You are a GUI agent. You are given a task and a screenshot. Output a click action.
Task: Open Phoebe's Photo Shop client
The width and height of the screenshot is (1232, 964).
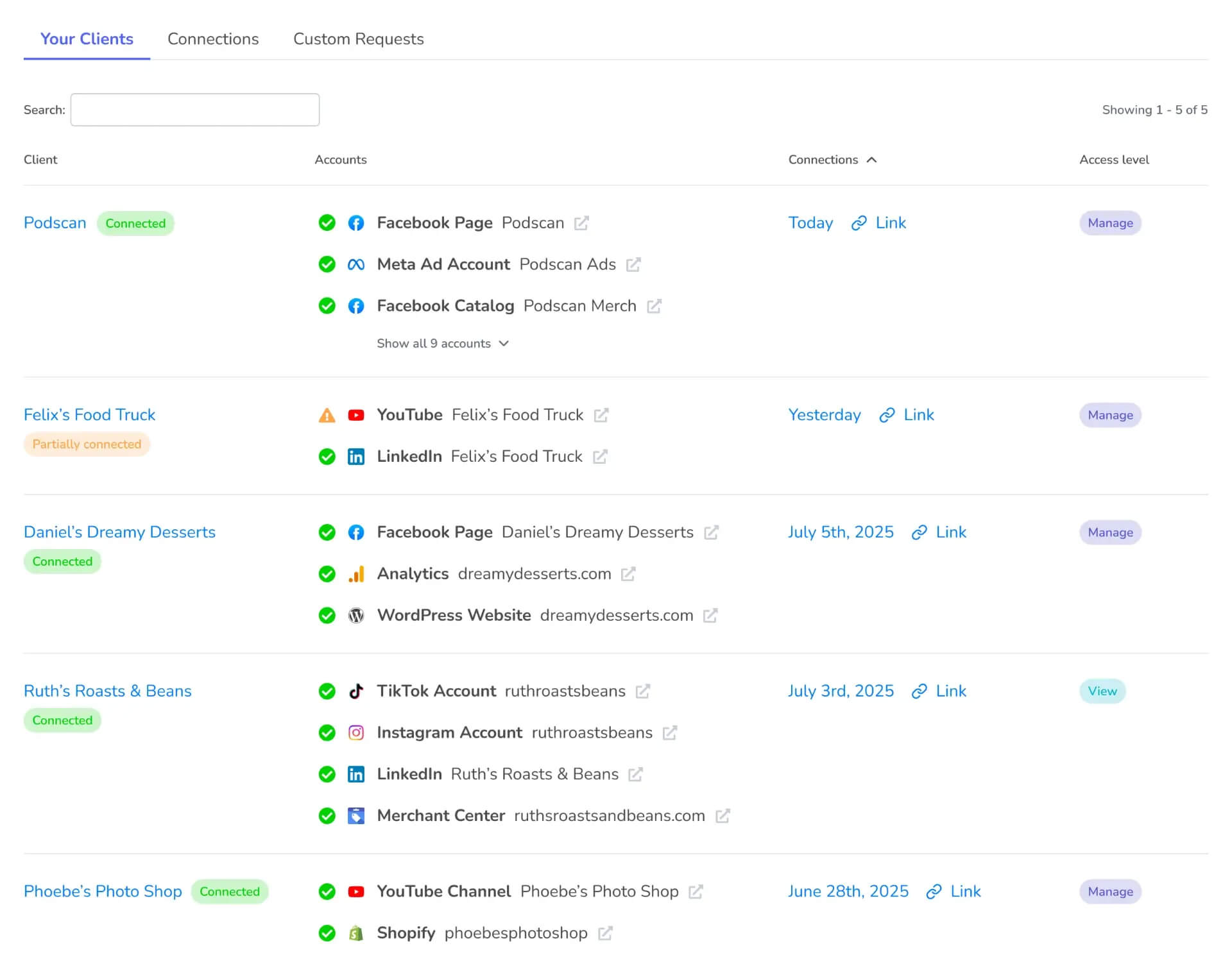[103, 892]
